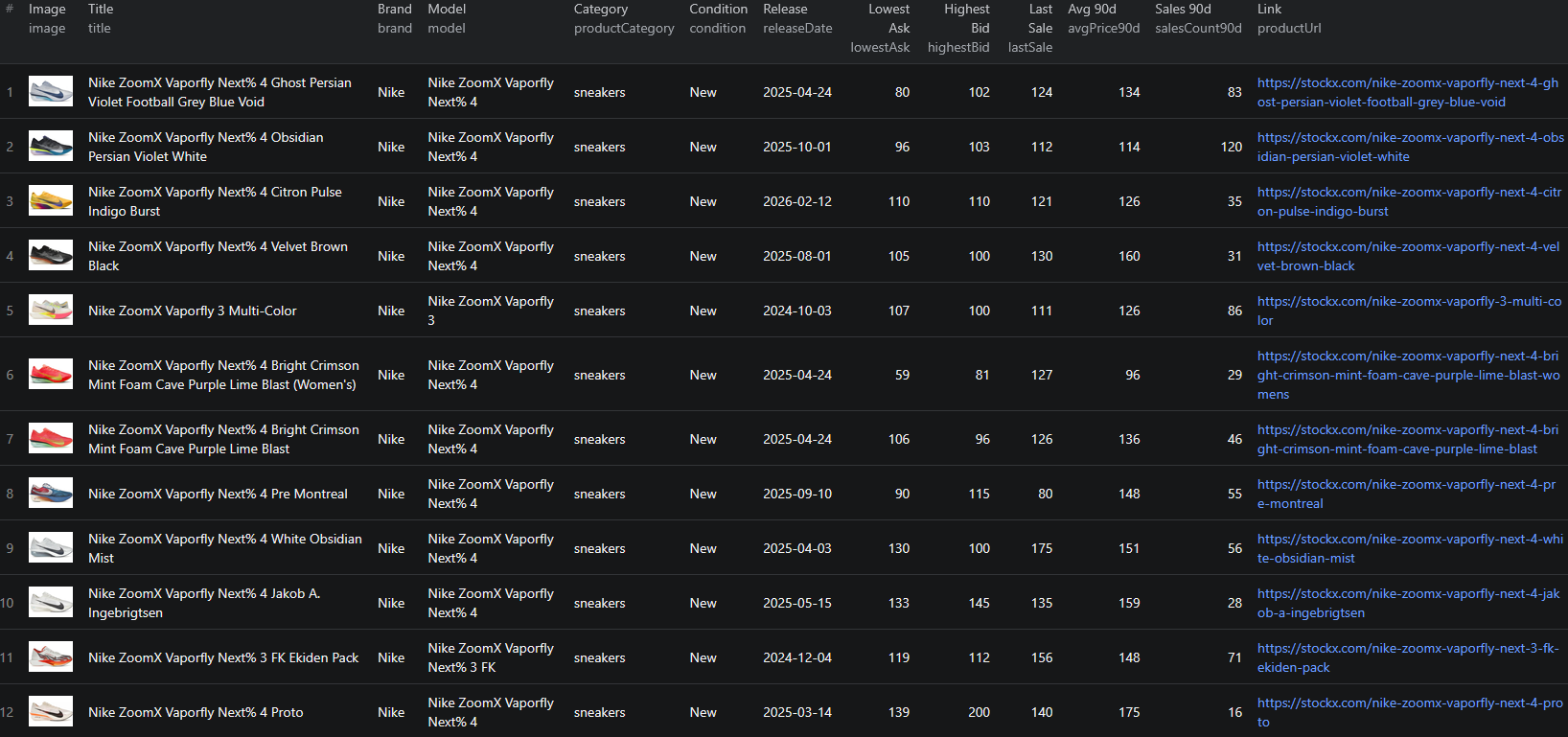Click the Pre Montreal shoe thumbnail
The image size is (1568, 737).
(x=51, y=494)
